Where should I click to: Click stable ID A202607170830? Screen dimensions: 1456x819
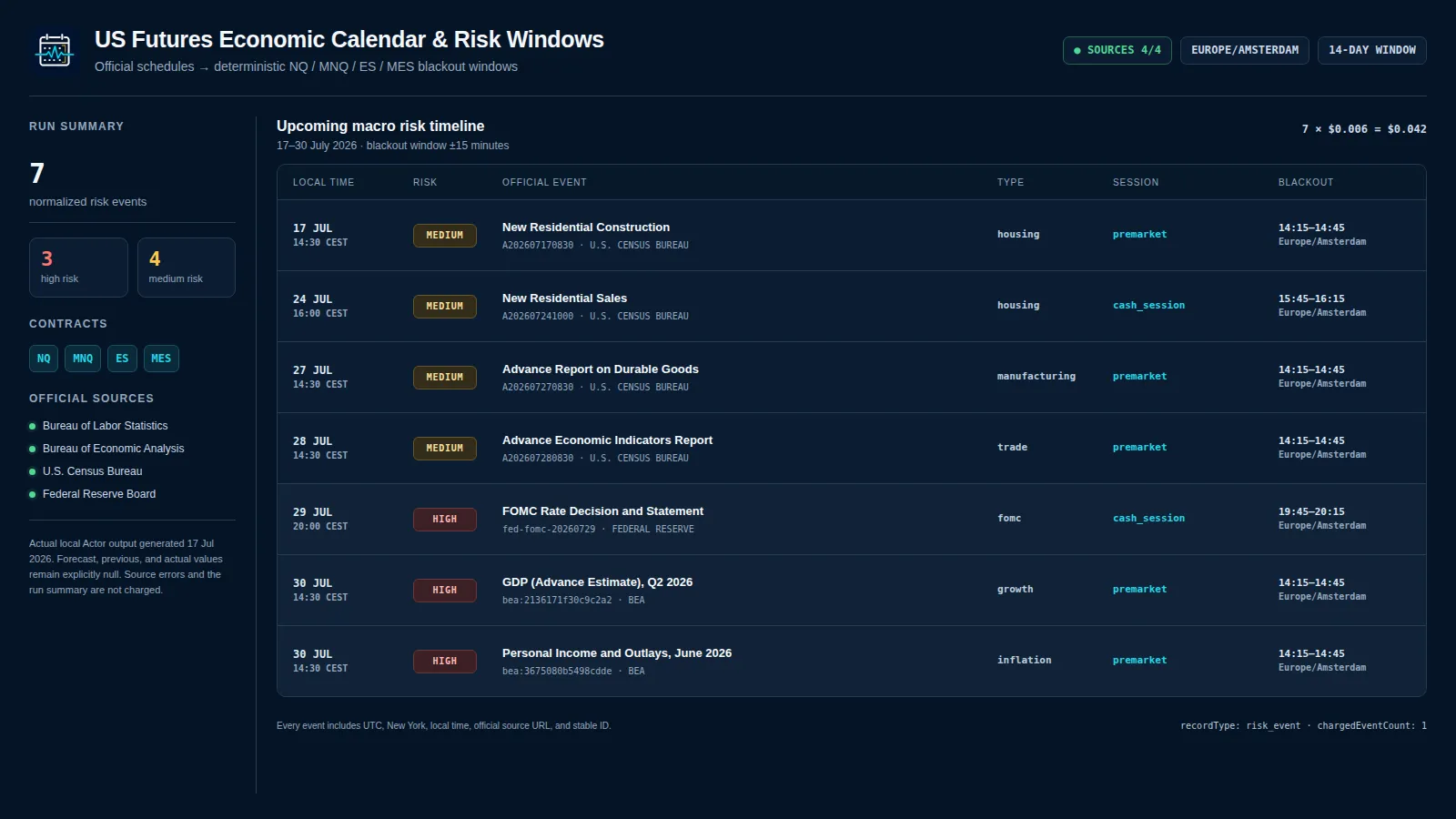[x=538, y=246]
